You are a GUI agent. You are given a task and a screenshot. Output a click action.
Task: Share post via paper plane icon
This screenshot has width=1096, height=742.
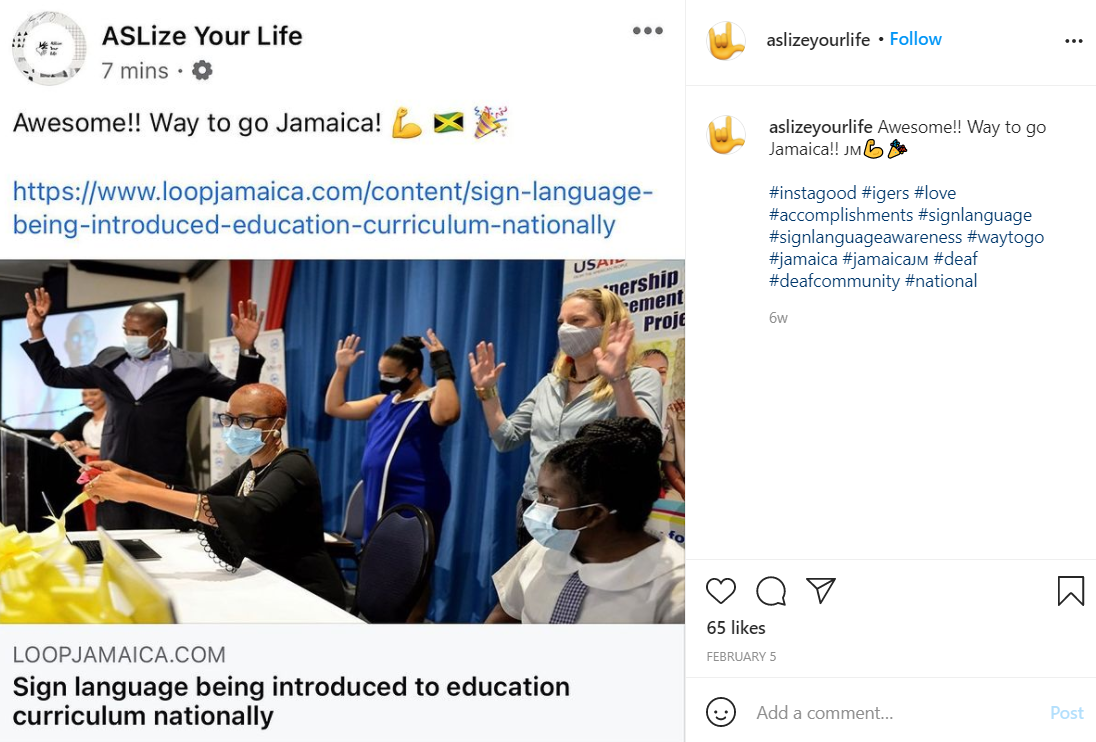pyautogui.click(x=821, y=591)
